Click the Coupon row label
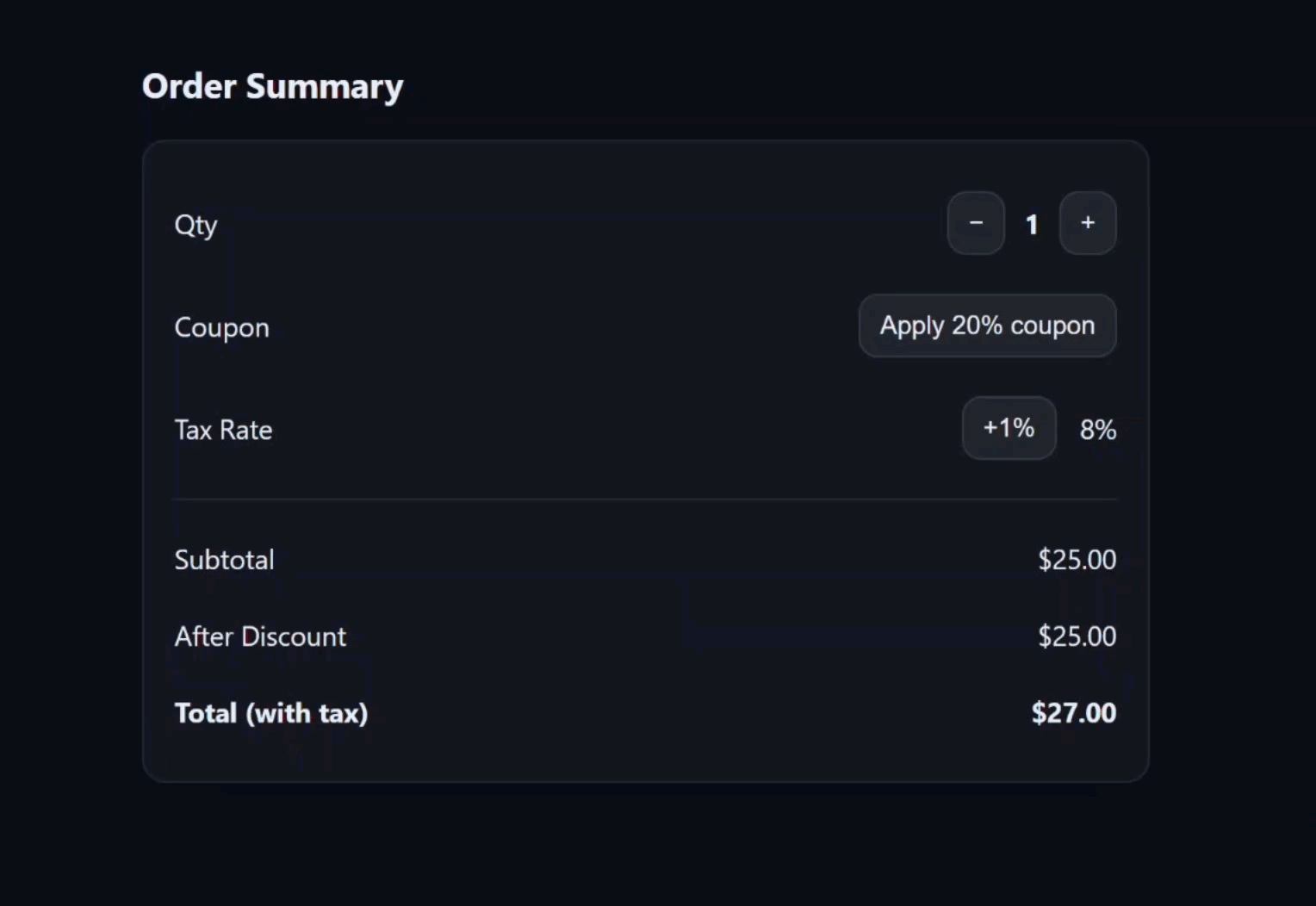The height and width of the screenshot is (906, 1316). click(x=221, y=327)
